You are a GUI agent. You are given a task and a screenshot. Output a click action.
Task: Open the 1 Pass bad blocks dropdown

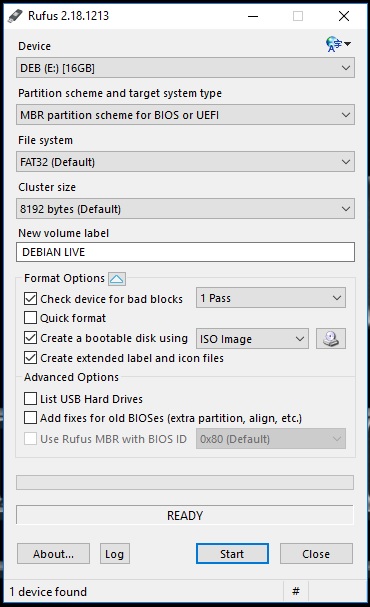pos(271,298)
